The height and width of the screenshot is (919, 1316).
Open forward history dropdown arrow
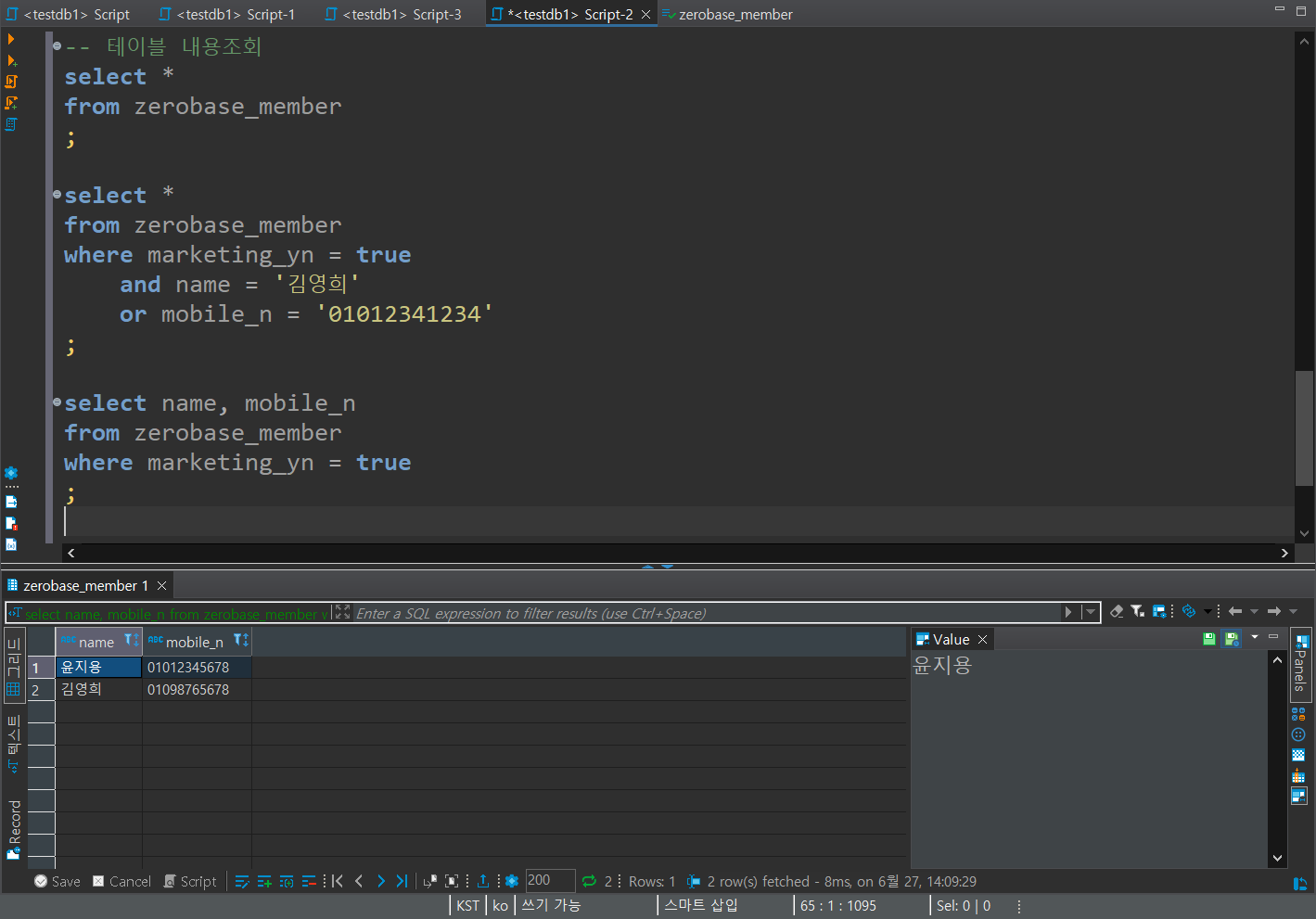coord(1293,611)
